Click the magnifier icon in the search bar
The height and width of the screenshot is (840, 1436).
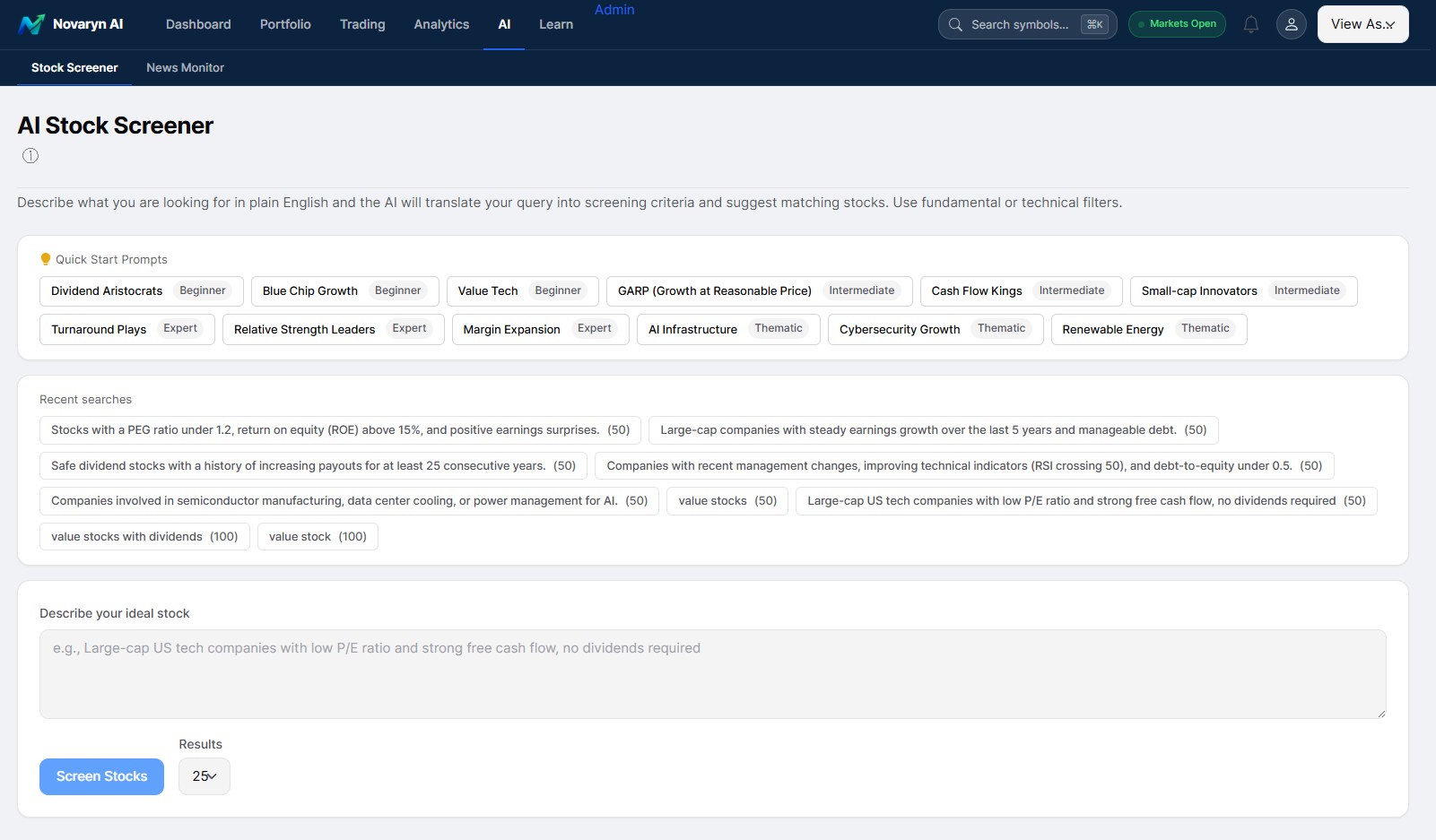[x=955, y=24]
